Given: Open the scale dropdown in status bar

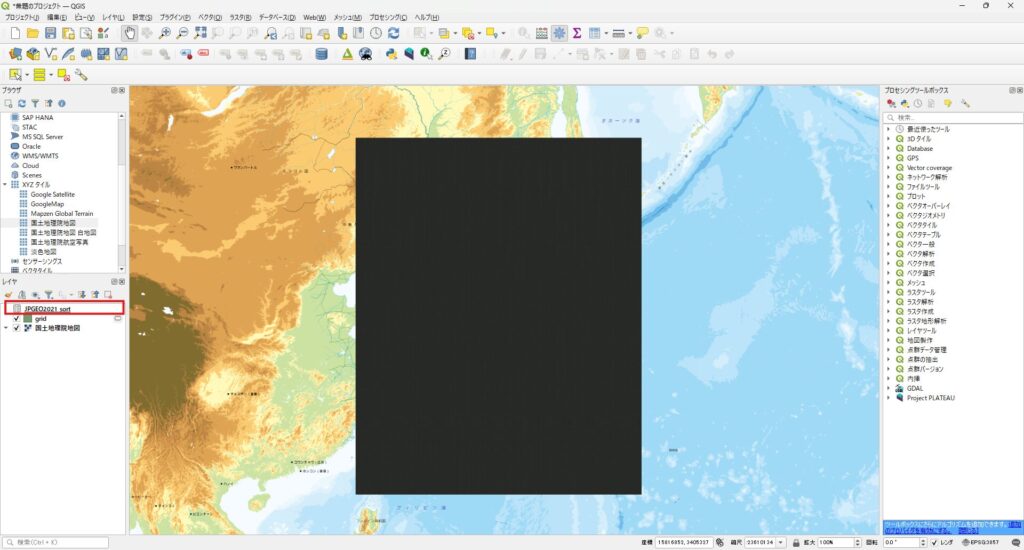Looking at the screenshot, I should tap(780, 543).
